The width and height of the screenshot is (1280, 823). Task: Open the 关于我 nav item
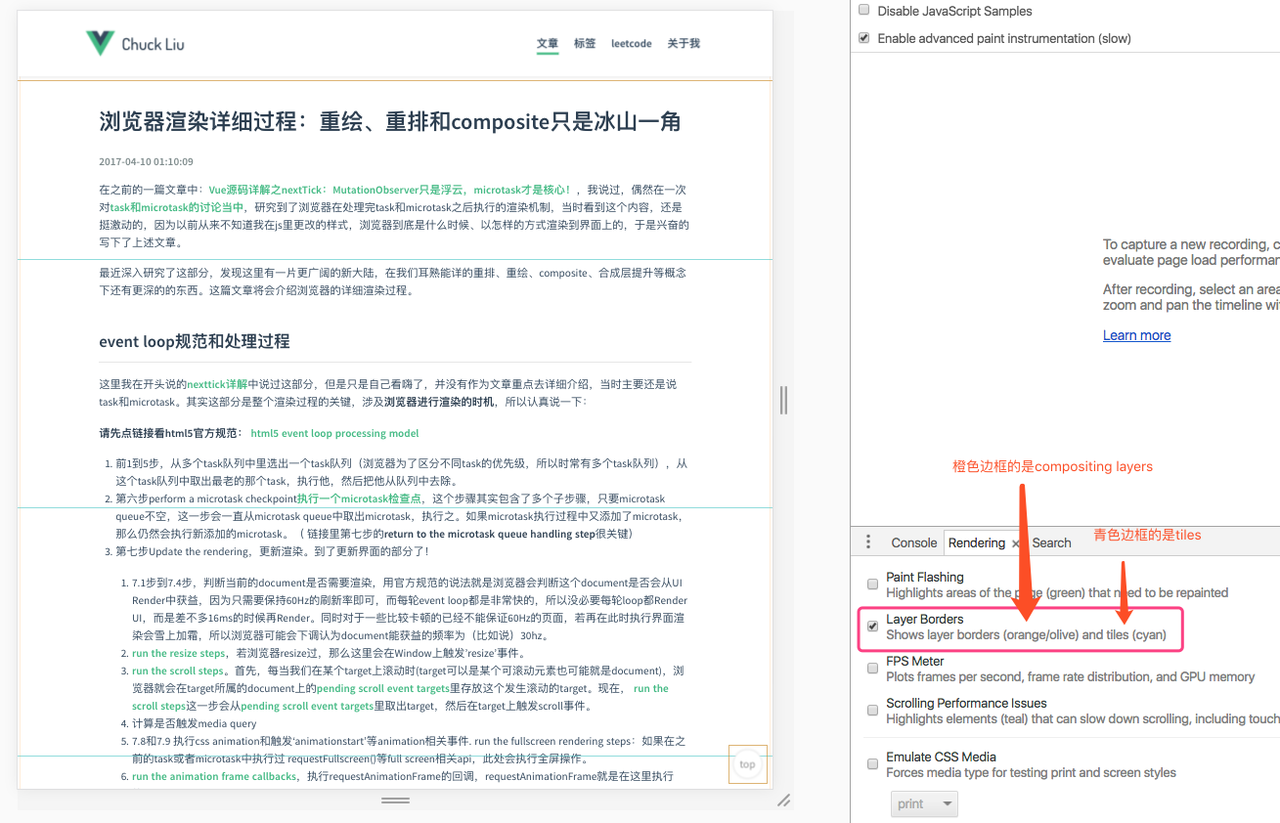[684, 44]
